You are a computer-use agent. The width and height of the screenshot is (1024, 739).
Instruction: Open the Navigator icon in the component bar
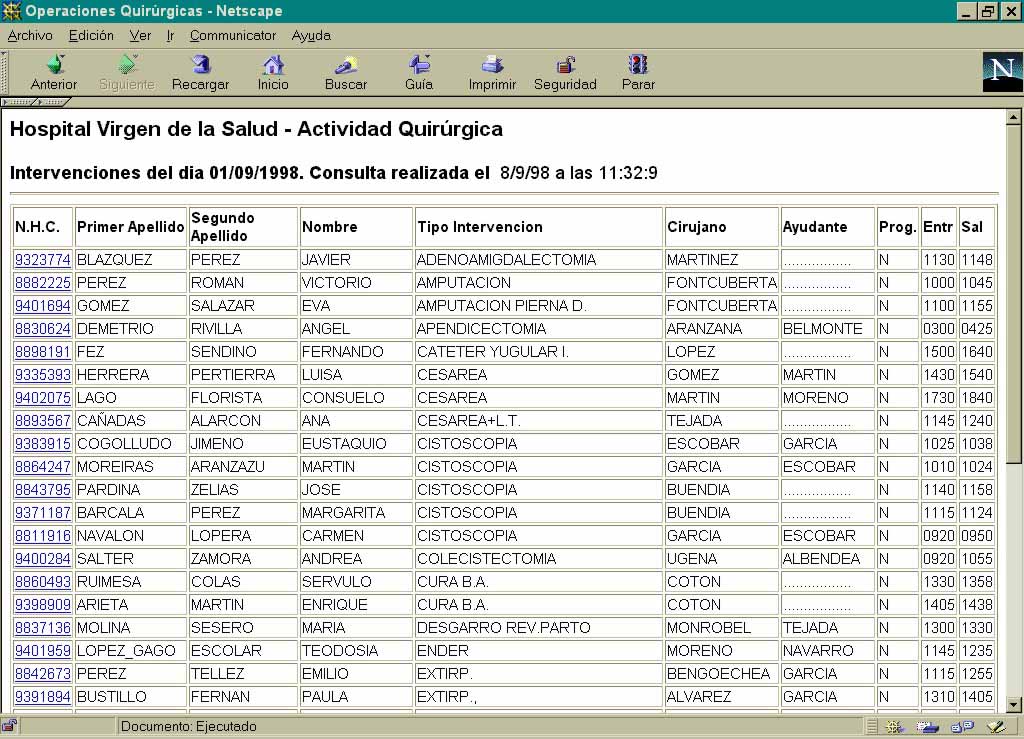(894, 727)
